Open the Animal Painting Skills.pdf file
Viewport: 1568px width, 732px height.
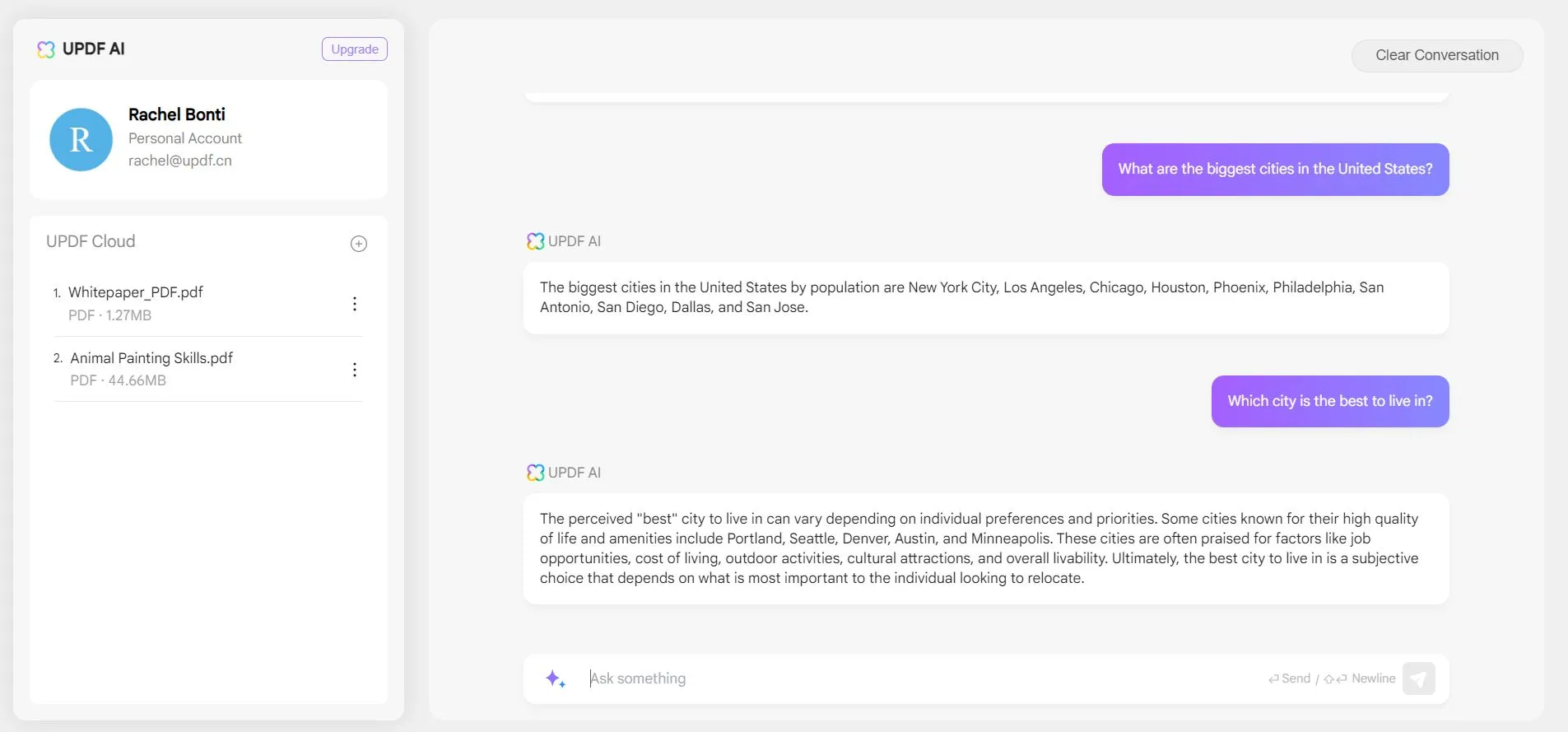click(x=151, y=358)
